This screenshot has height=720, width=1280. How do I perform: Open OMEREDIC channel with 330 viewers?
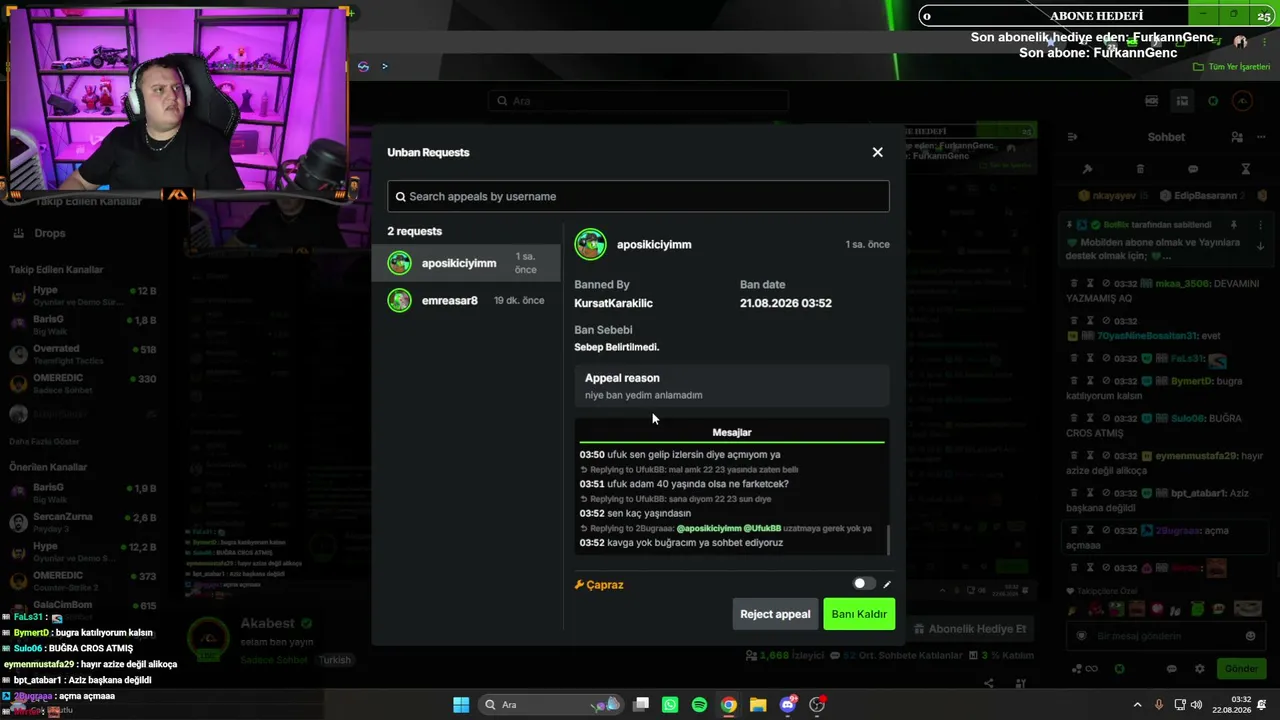84,383
